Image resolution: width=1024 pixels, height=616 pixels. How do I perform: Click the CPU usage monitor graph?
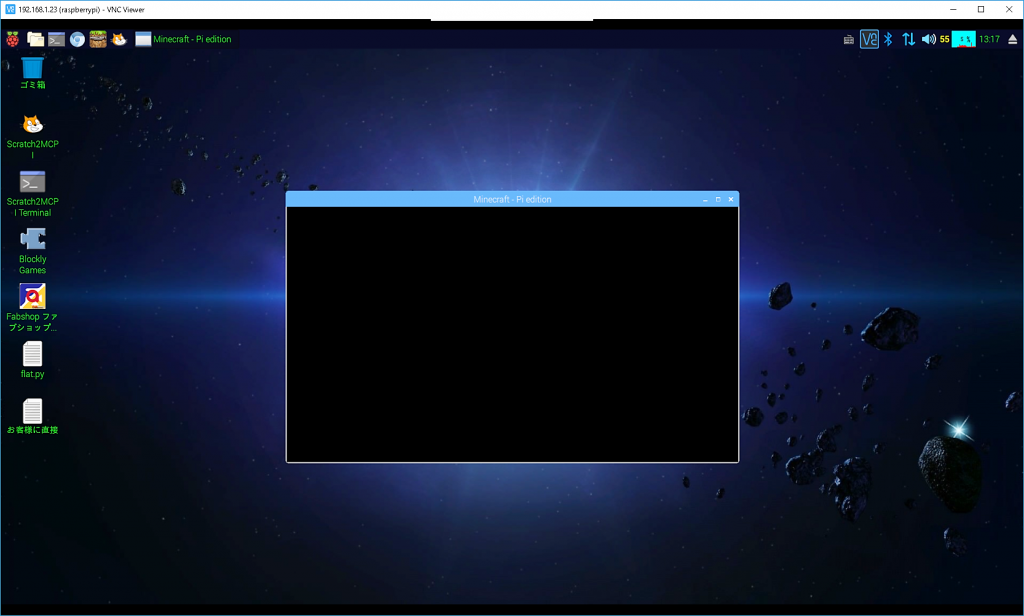964,39
